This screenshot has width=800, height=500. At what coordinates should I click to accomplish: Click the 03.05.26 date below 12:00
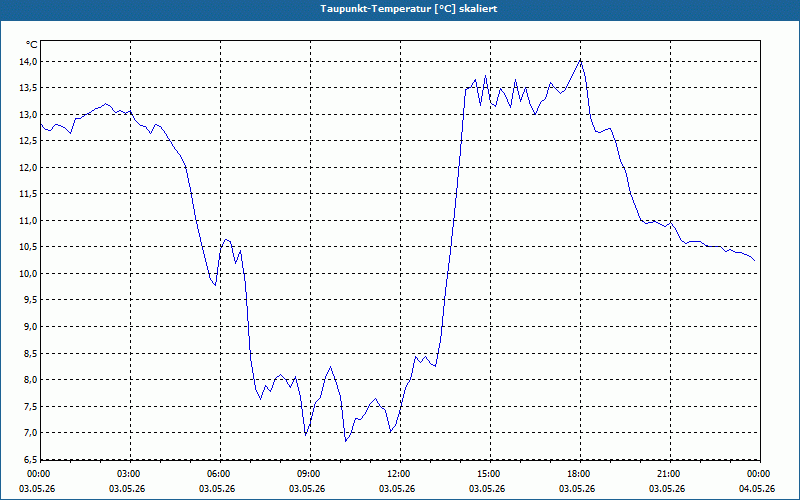(x=397, y=489)
